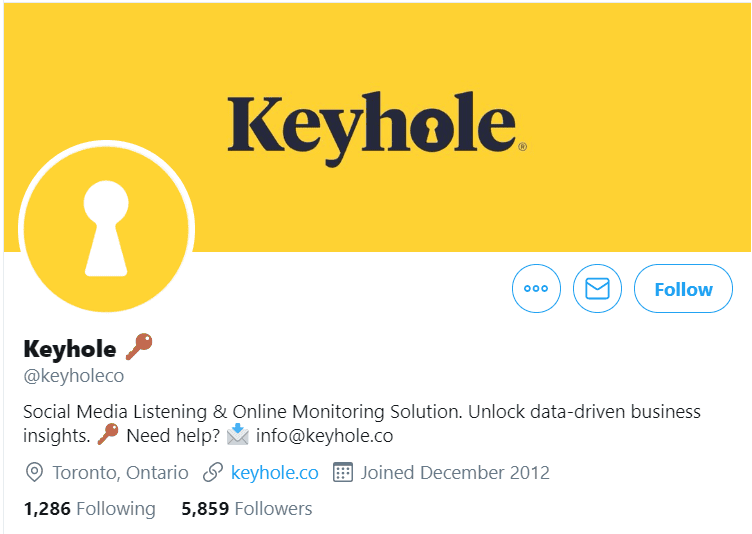Click the Toronto, Ontario location text

[120, 473]
